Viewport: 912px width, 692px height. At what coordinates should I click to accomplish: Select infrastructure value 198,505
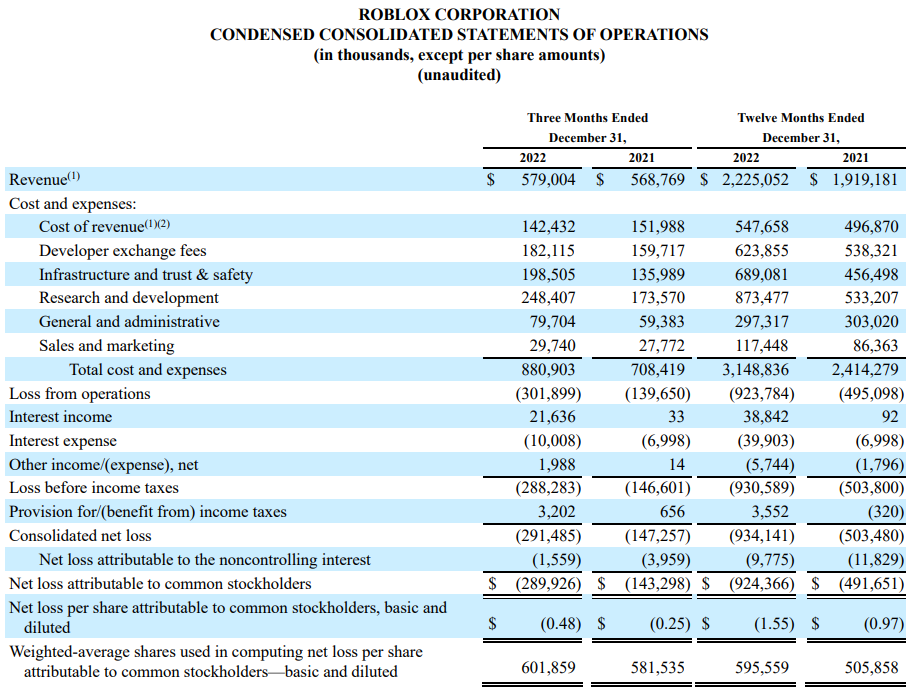click(x=548, y=274)
